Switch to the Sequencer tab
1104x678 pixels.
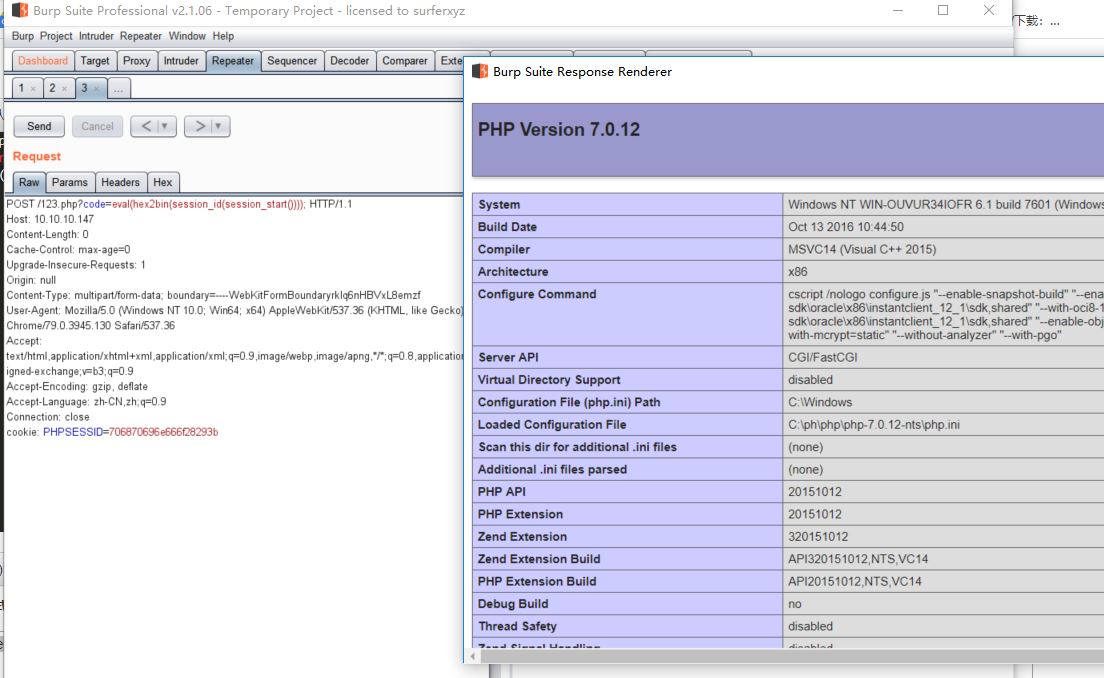pos(292,61)
